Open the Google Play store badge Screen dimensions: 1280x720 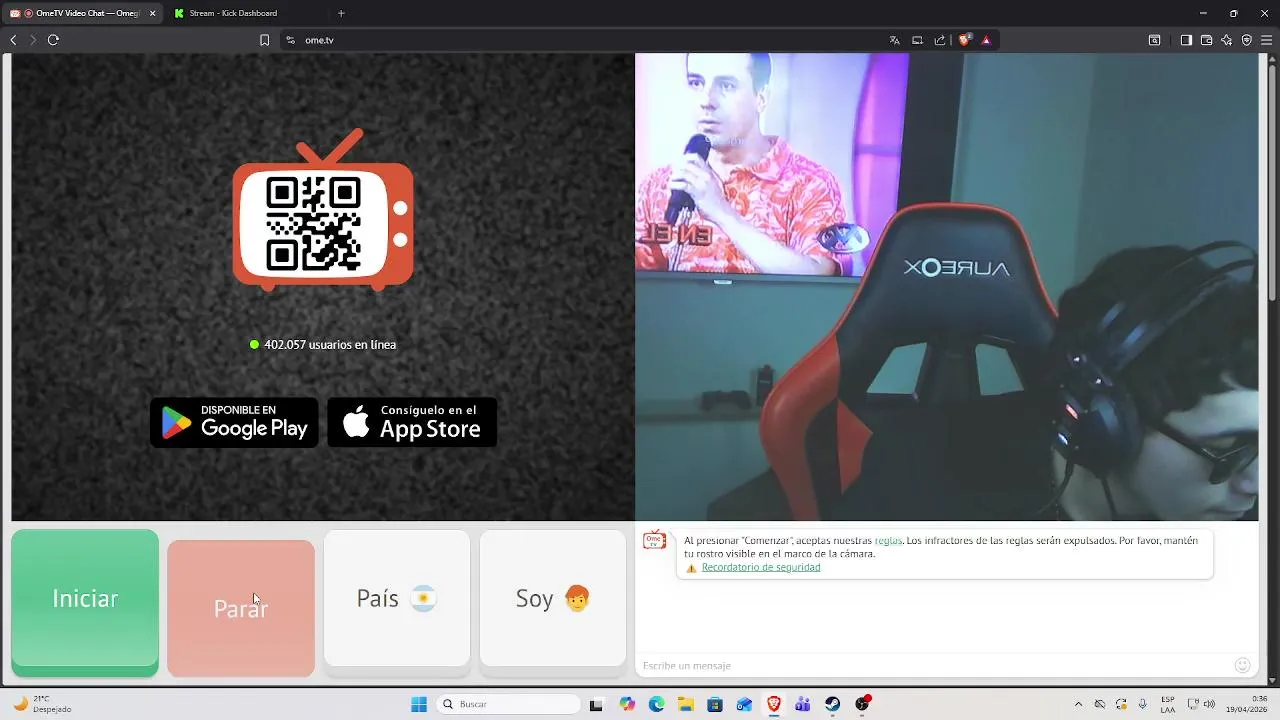pos(234,422)
